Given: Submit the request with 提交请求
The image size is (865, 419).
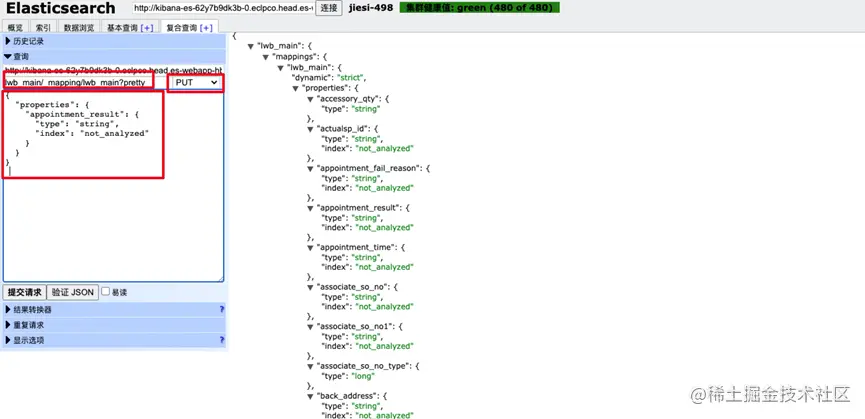Looking at the screenshot, I should (x=24, y=292).
